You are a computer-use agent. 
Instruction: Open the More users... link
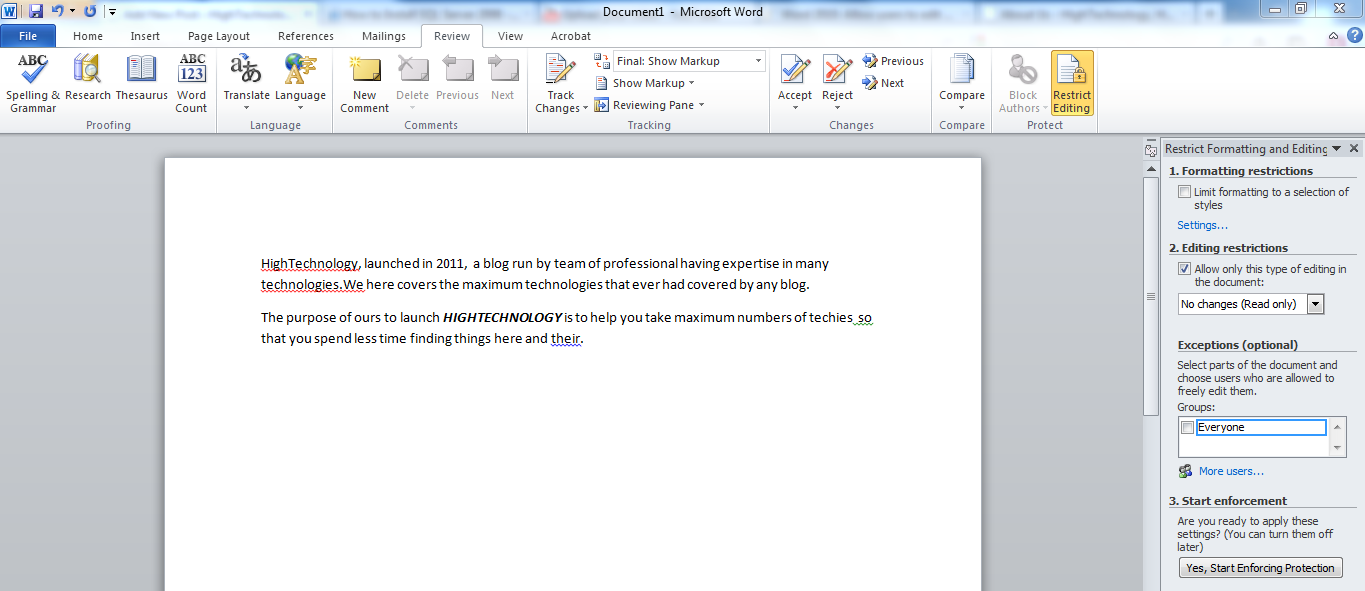[1231, 471]
